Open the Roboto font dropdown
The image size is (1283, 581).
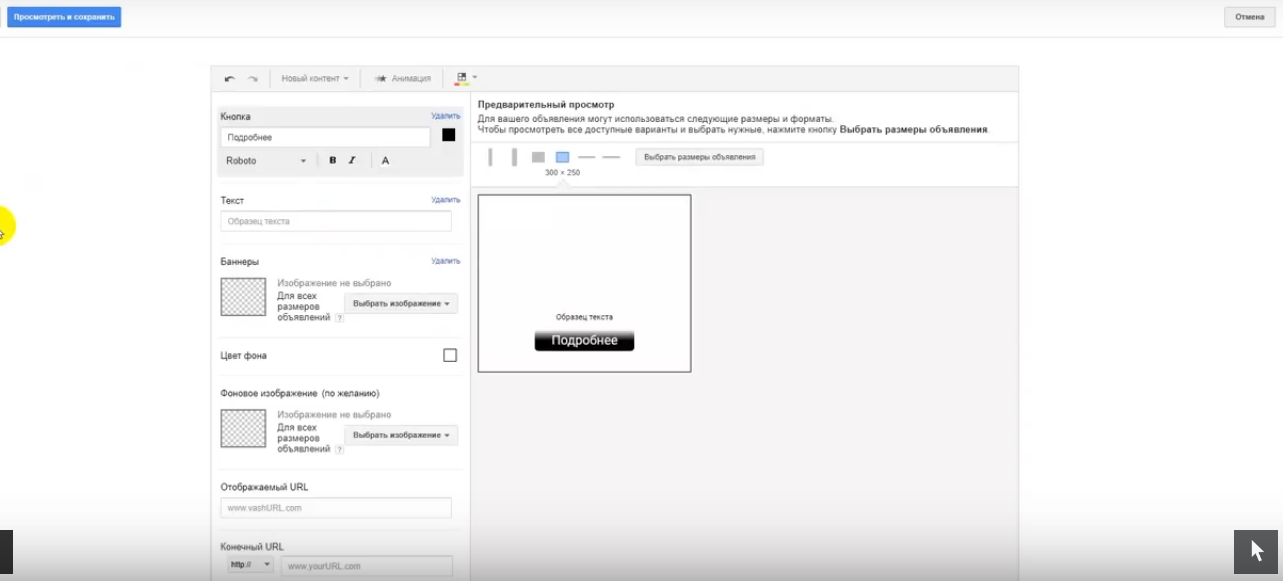[x=267, y=160]
